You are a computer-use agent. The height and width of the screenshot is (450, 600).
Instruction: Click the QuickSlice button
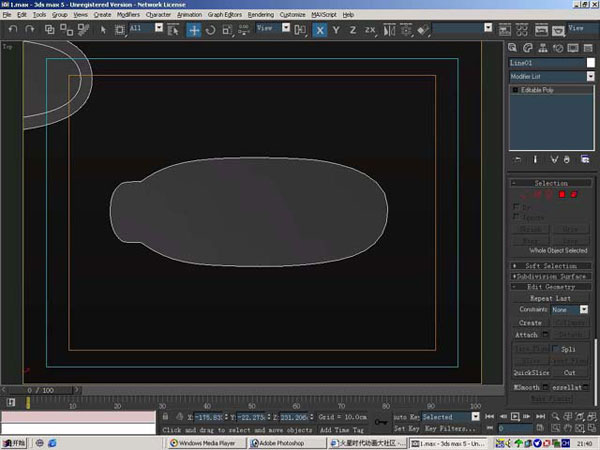531,373
